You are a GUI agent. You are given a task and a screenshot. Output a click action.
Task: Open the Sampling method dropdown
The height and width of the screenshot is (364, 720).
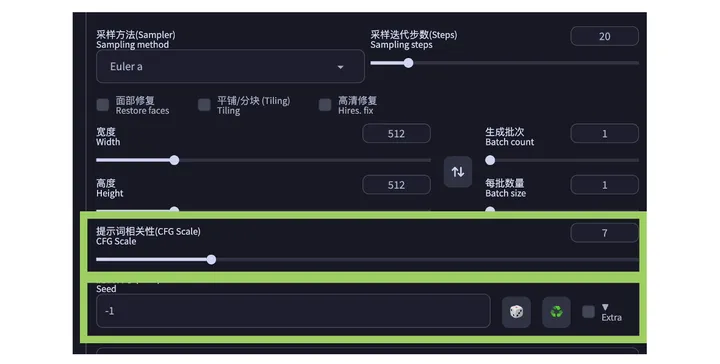coord(231,67)
